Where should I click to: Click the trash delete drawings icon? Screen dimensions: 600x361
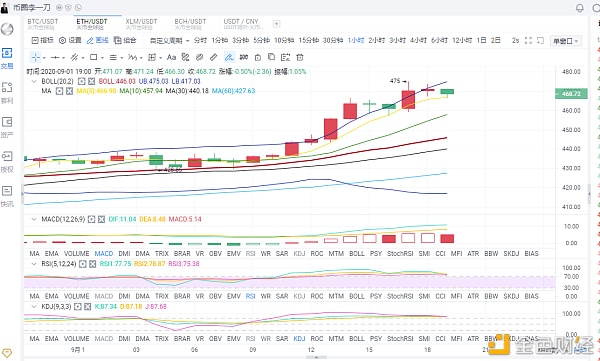coord(300,57)
